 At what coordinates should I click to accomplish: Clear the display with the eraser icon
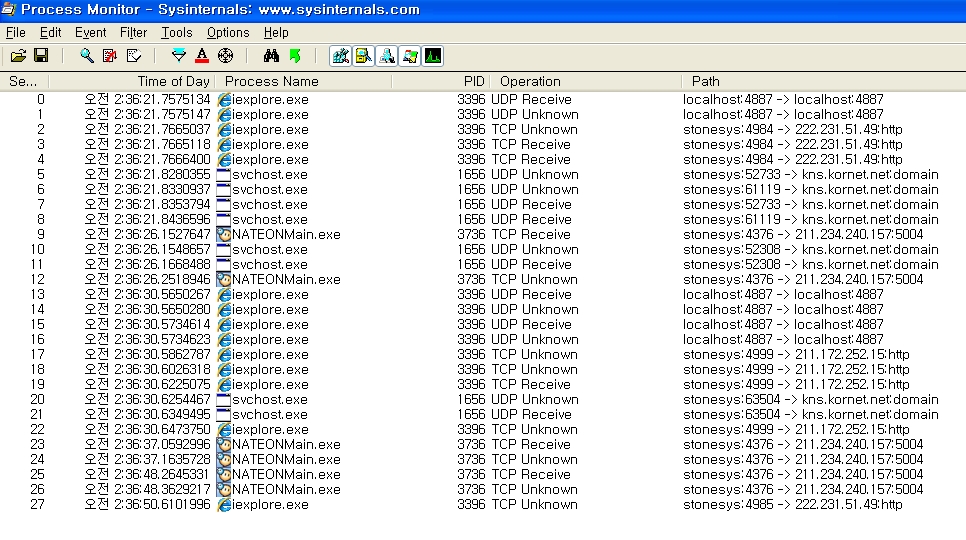point(134,56)
